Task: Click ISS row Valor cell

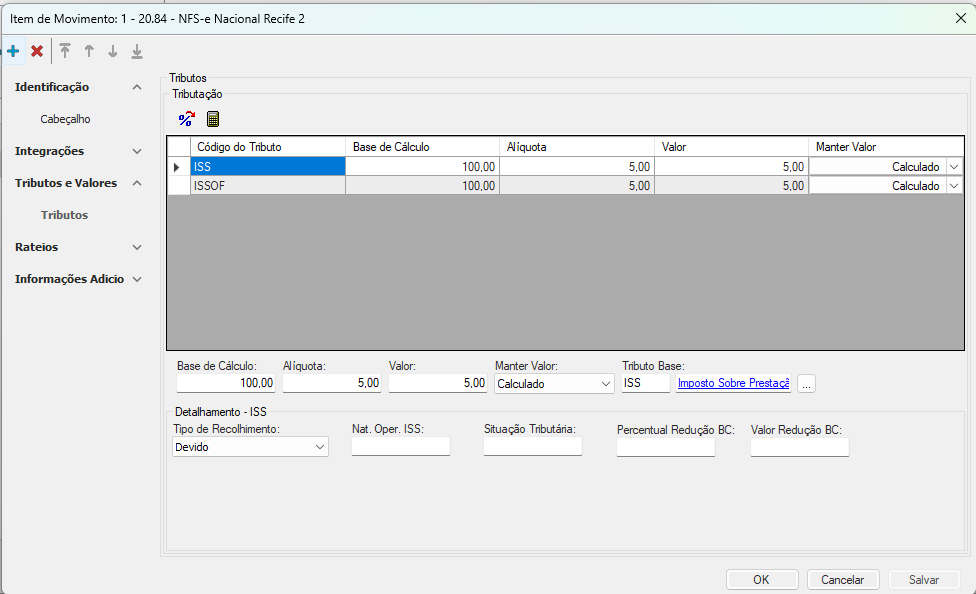Action: [731, 167]
